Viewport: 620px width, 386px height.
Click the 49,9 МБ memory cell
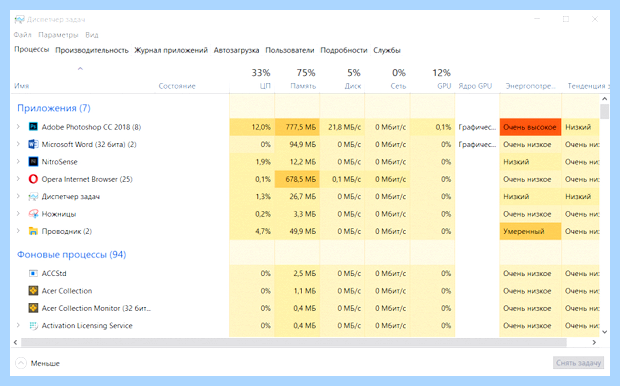297,231
